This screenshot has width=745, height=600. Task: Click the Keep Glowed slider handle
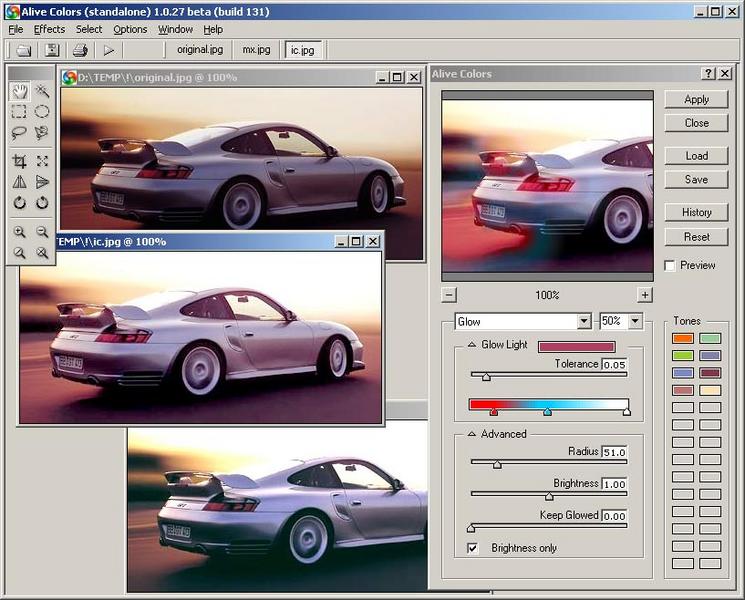[471, 528]
